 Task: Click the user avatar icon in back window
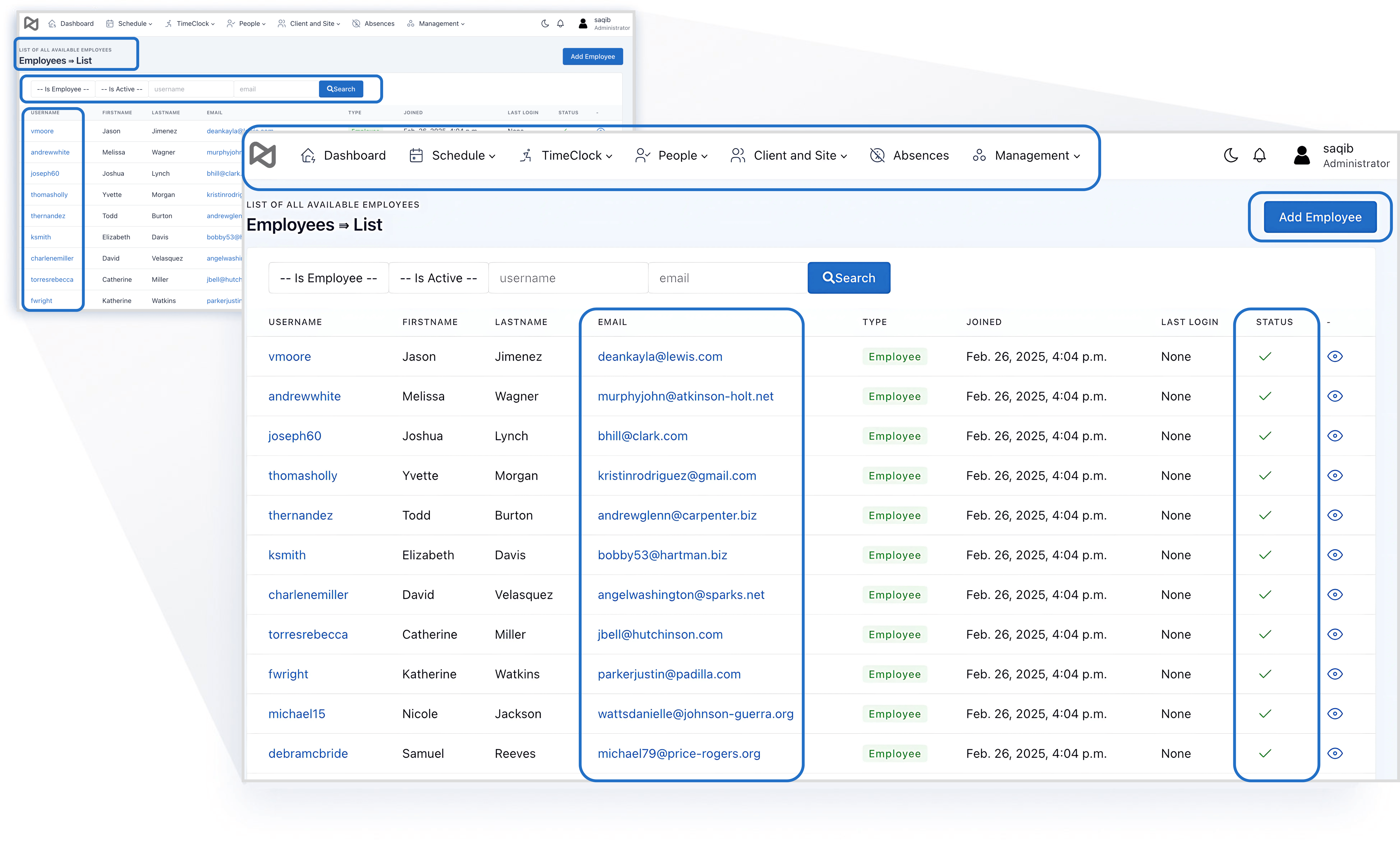[x=582, y=23]
